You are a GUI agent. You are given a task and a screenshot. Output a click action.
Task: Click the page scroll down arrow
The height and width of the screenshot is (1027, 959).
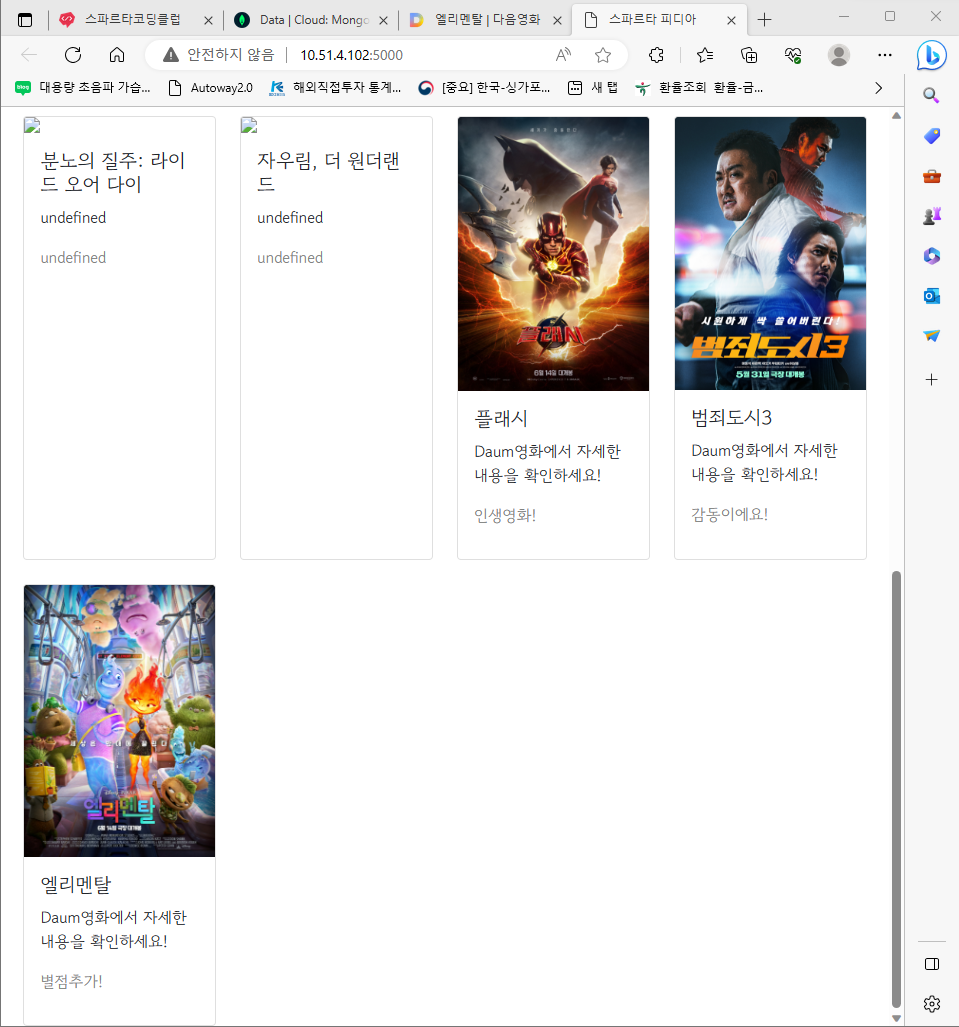click(x=896, y=1018)
